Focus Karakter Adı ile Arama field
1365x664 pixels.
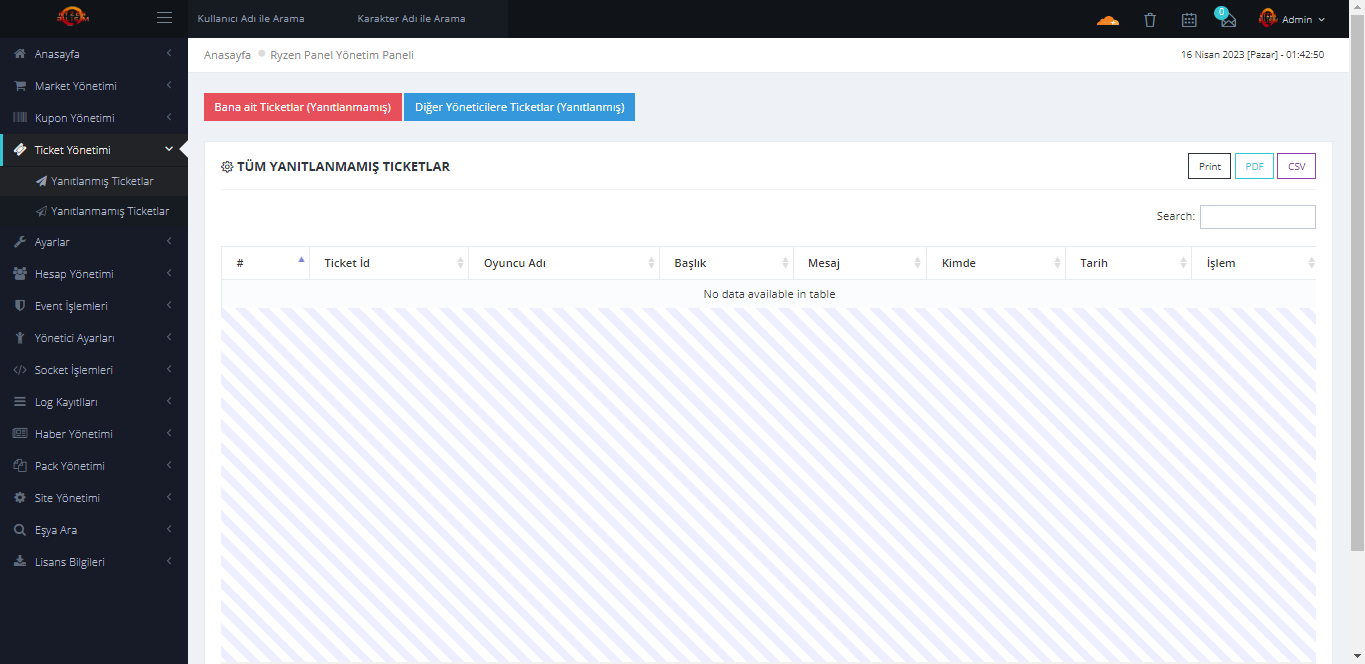(x=428, y=19)
